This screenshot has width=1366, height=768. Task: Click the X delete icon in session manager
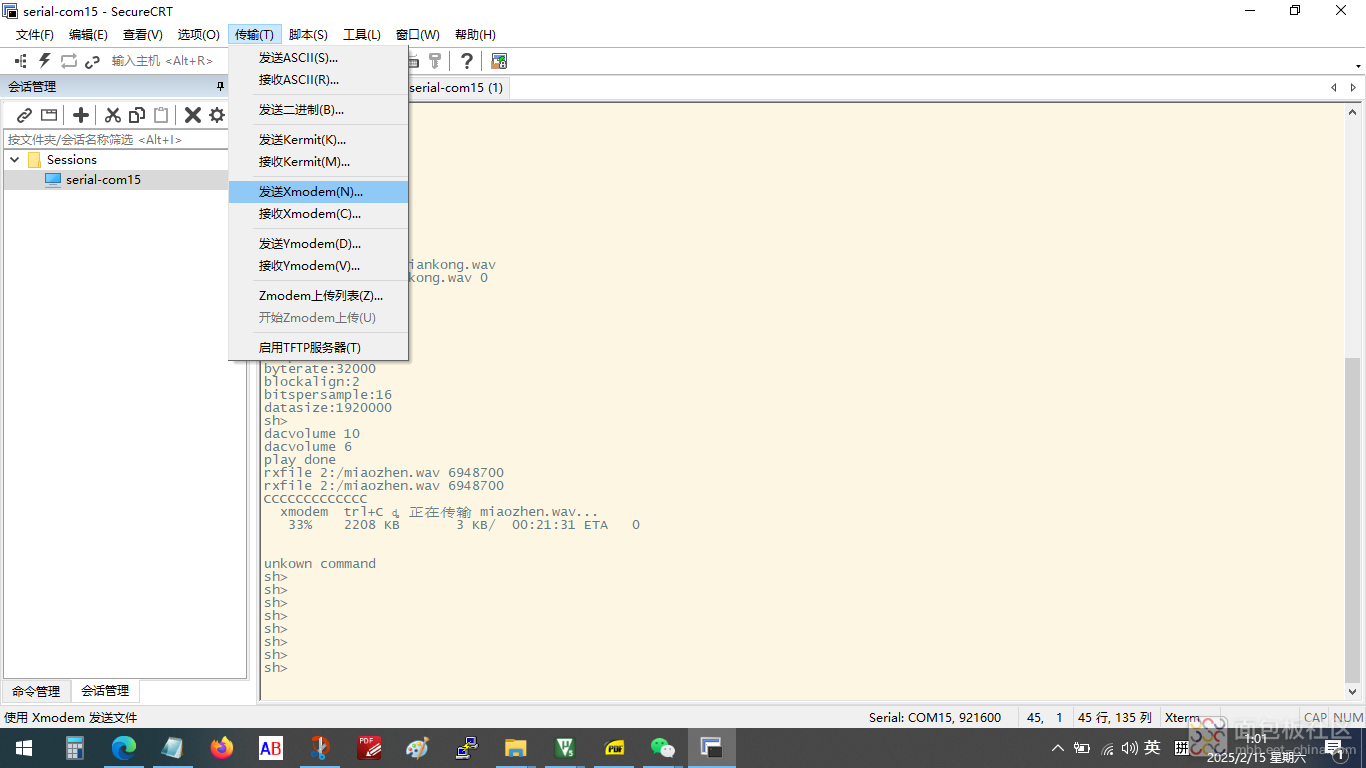coord(193,115)
